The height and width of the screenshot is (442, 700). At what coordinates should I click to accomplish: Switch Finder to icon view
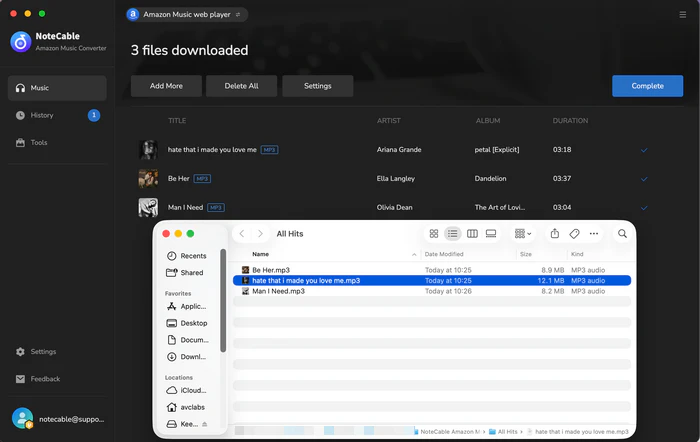pos(433,234)
